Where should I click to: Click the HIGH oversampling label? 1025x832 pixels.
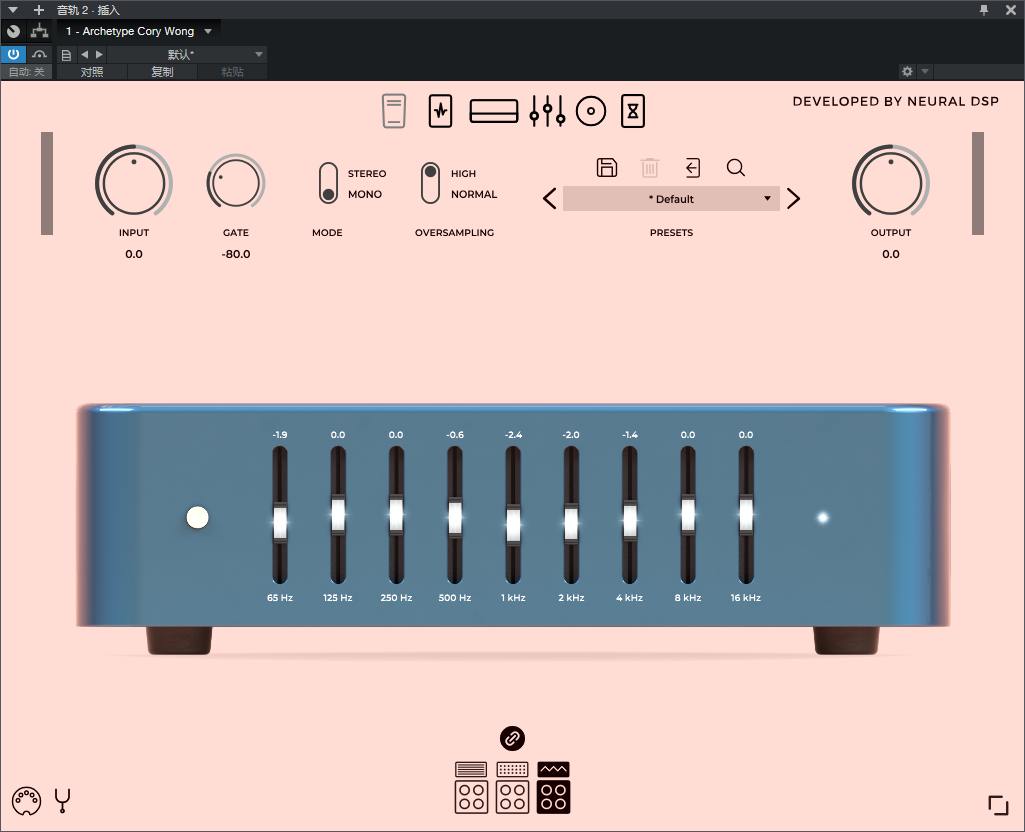463,174
